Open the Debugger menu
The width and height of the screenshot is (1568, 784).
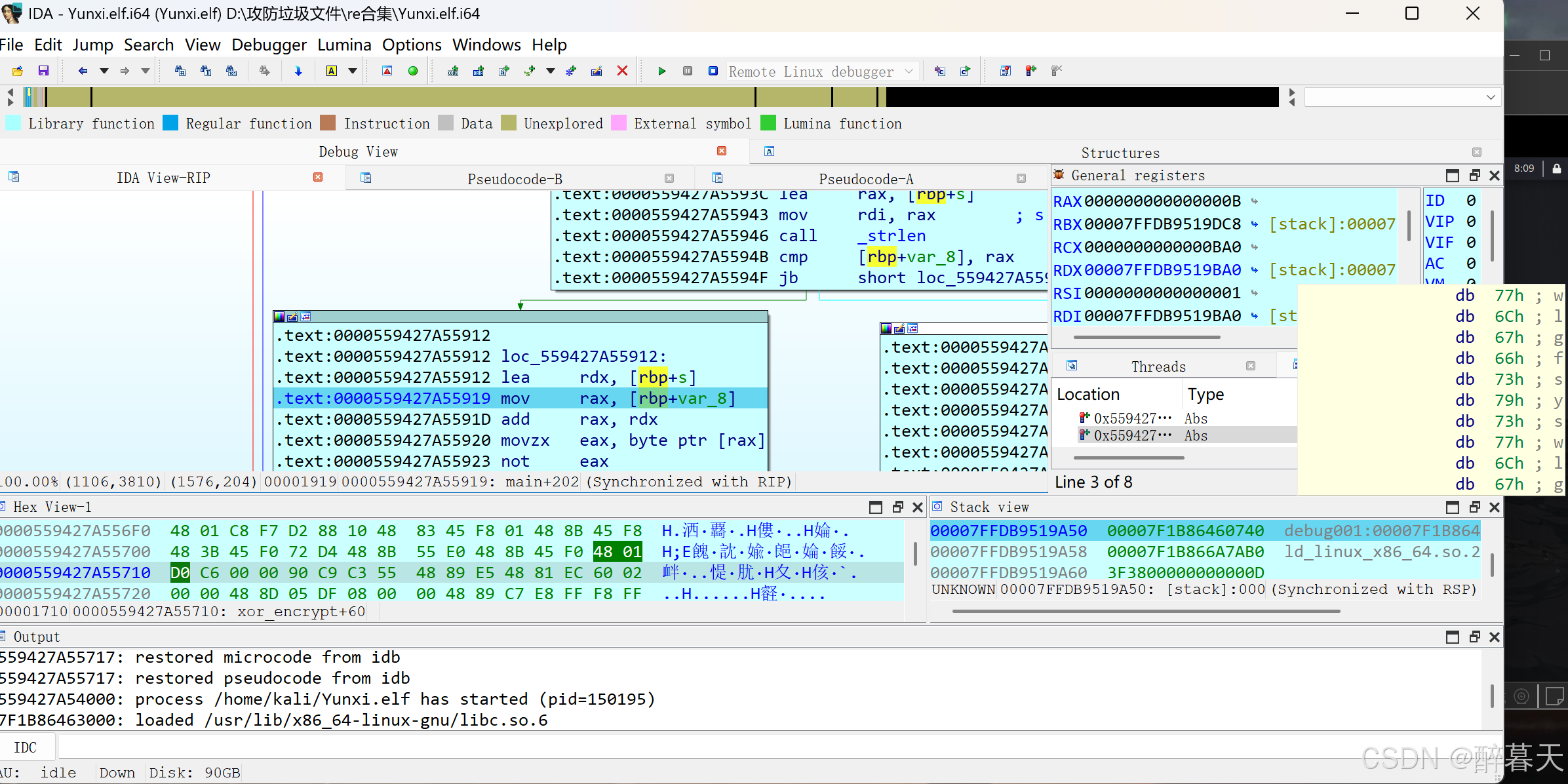(269, 45)
